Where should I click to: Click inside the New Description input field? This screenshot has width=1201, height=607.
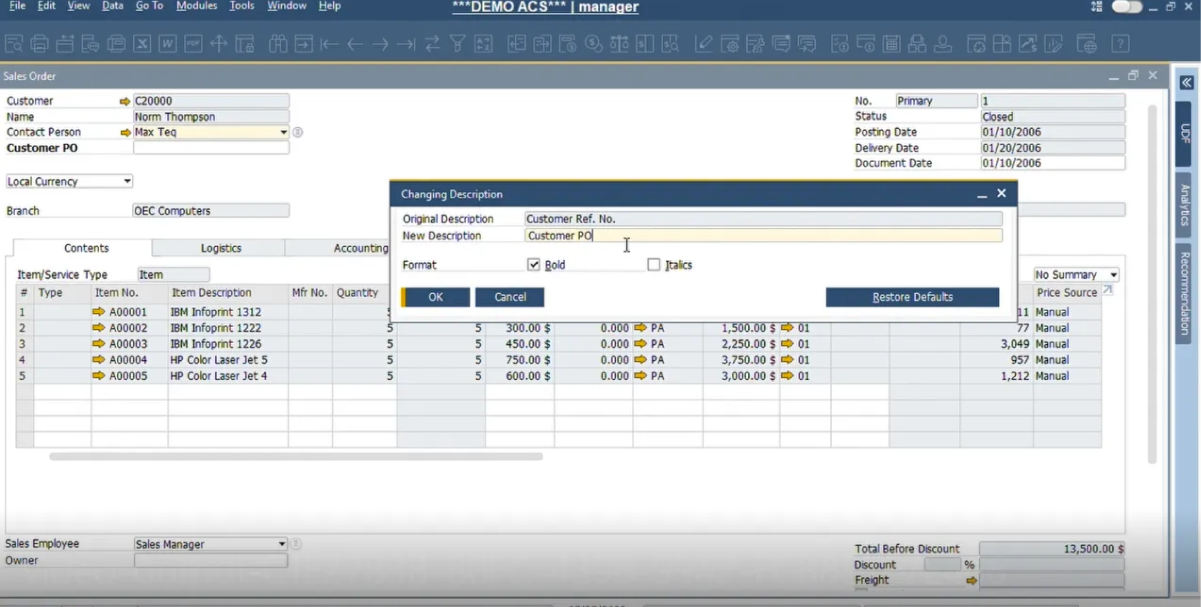pyautogui.click(x=760, y=235)
